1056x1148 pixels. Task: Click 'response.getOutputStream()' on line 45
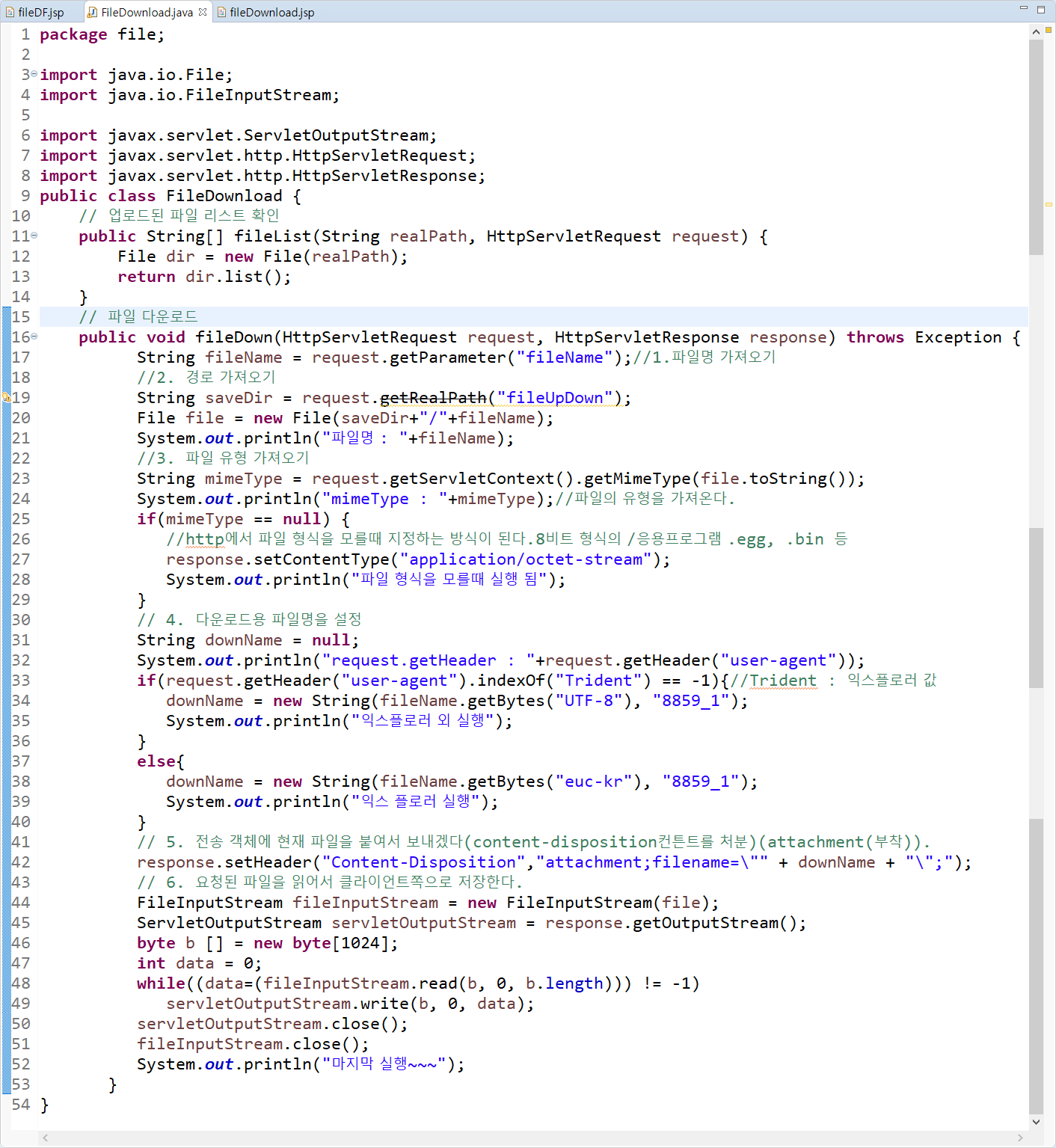pyautogui.click(x=671, y=923)
